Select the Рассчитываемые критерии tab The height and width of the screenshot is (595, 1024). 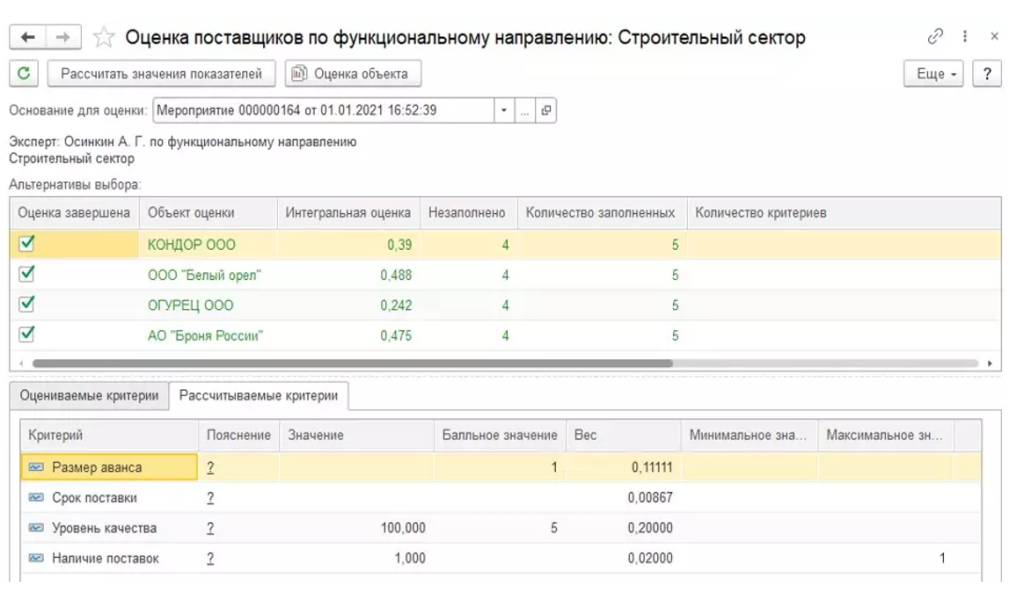click(258, 396)
